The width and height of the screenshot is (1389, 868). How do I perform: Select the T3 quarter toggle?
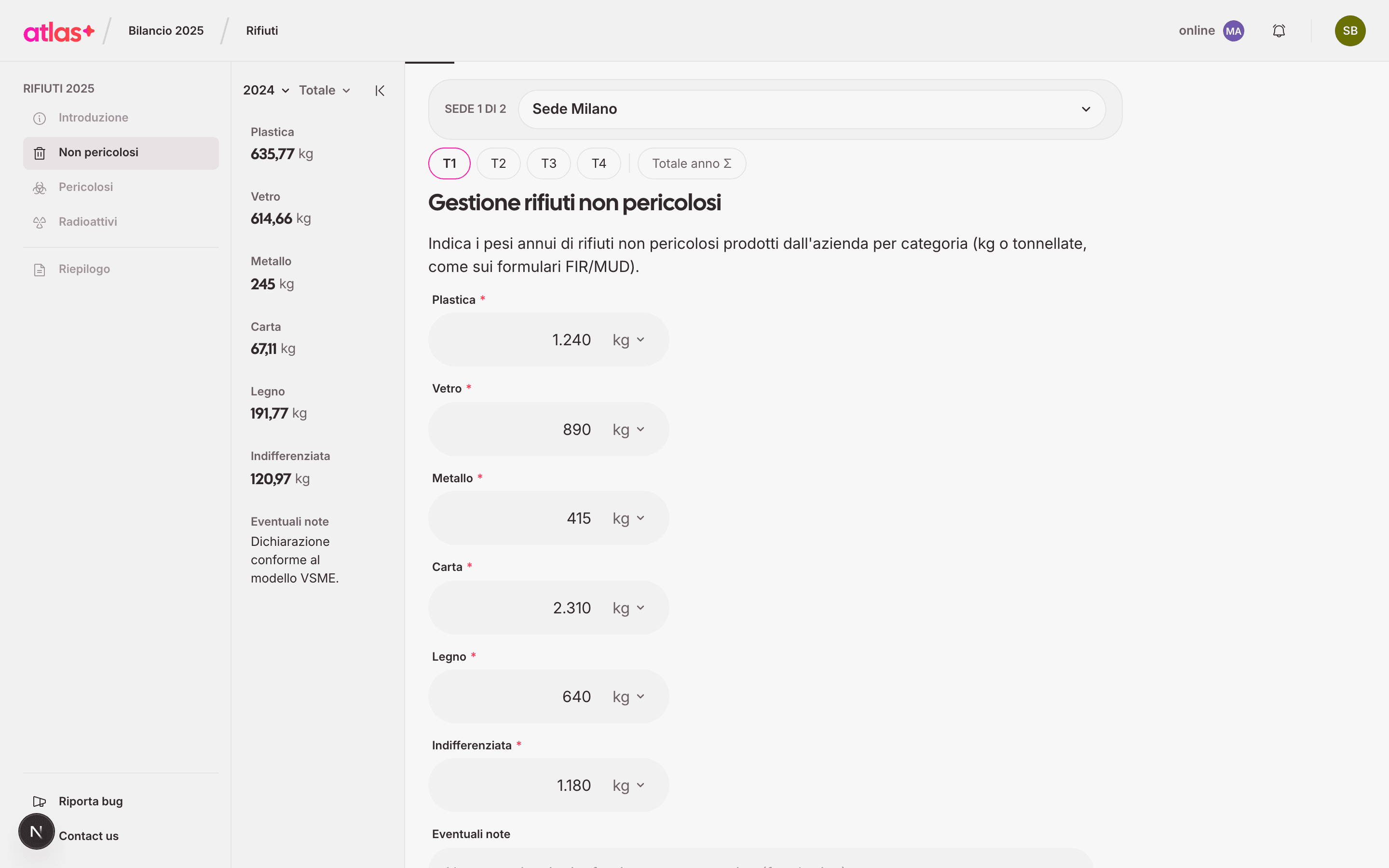click(x=549, y=163)
